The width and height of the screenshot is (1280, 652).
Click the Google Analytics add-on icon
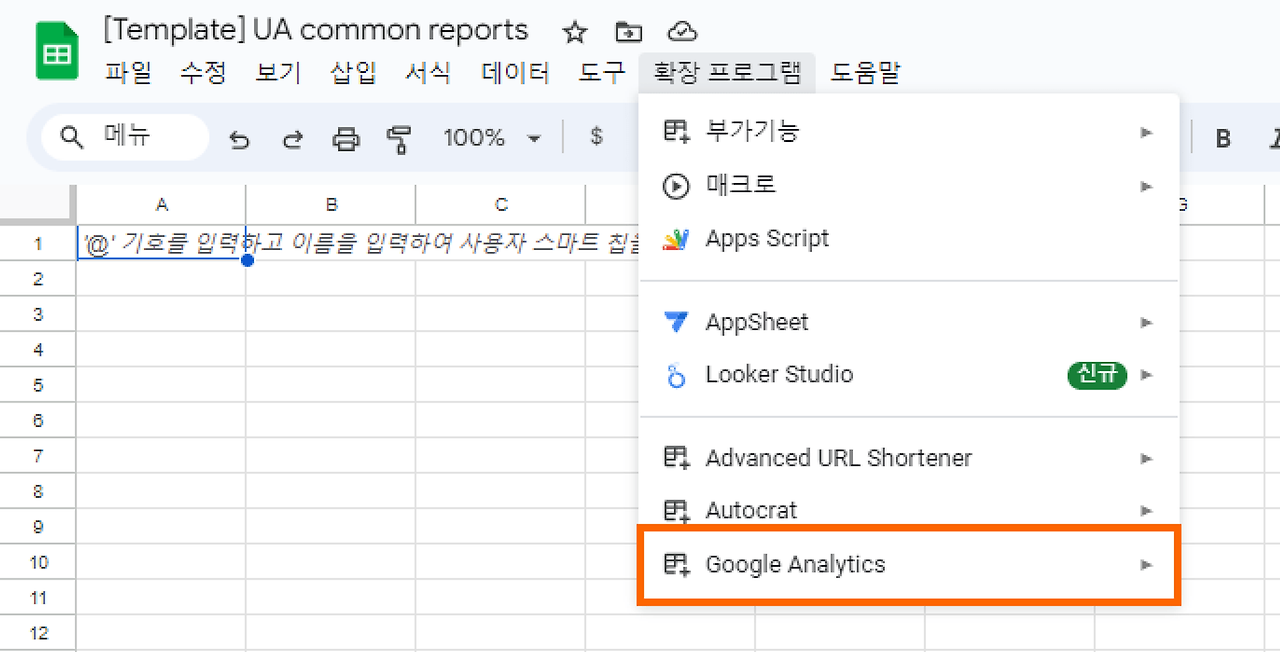point(677,565)
